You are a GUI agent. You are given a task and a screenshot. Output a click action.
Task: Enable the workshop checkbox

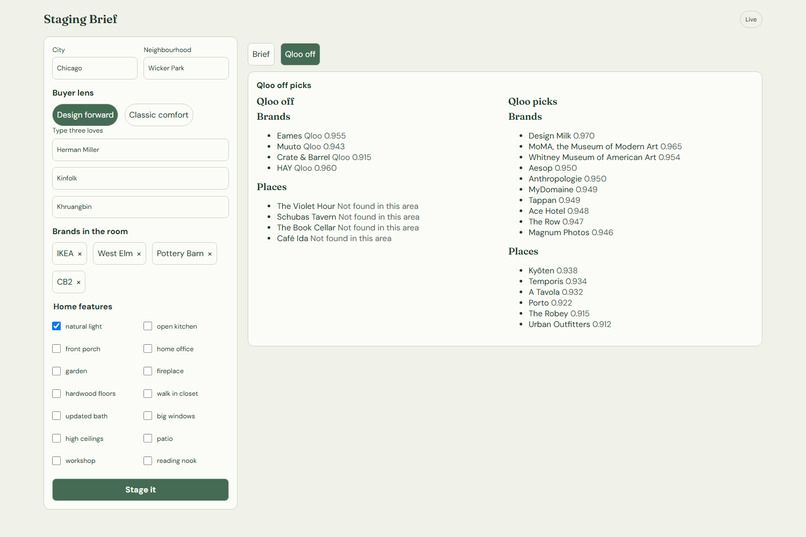tap(57, 461)
